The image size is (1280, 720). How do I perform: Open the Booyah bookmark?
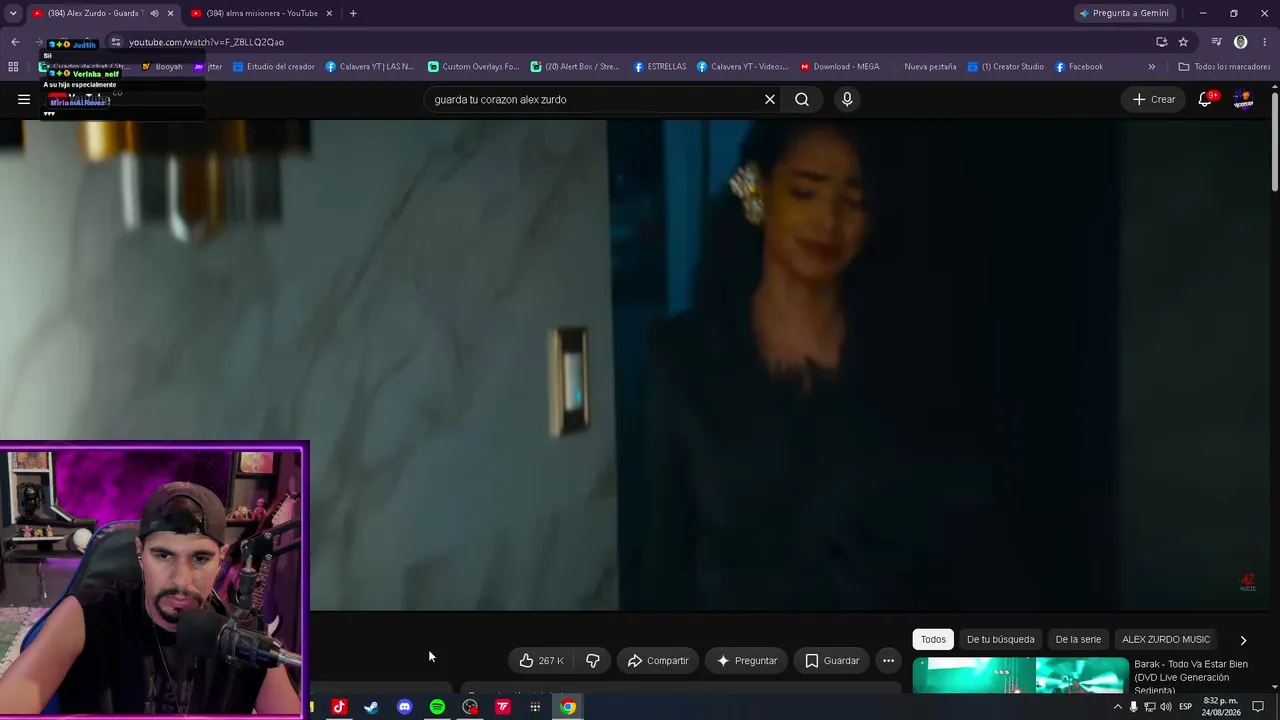(162, 67)
